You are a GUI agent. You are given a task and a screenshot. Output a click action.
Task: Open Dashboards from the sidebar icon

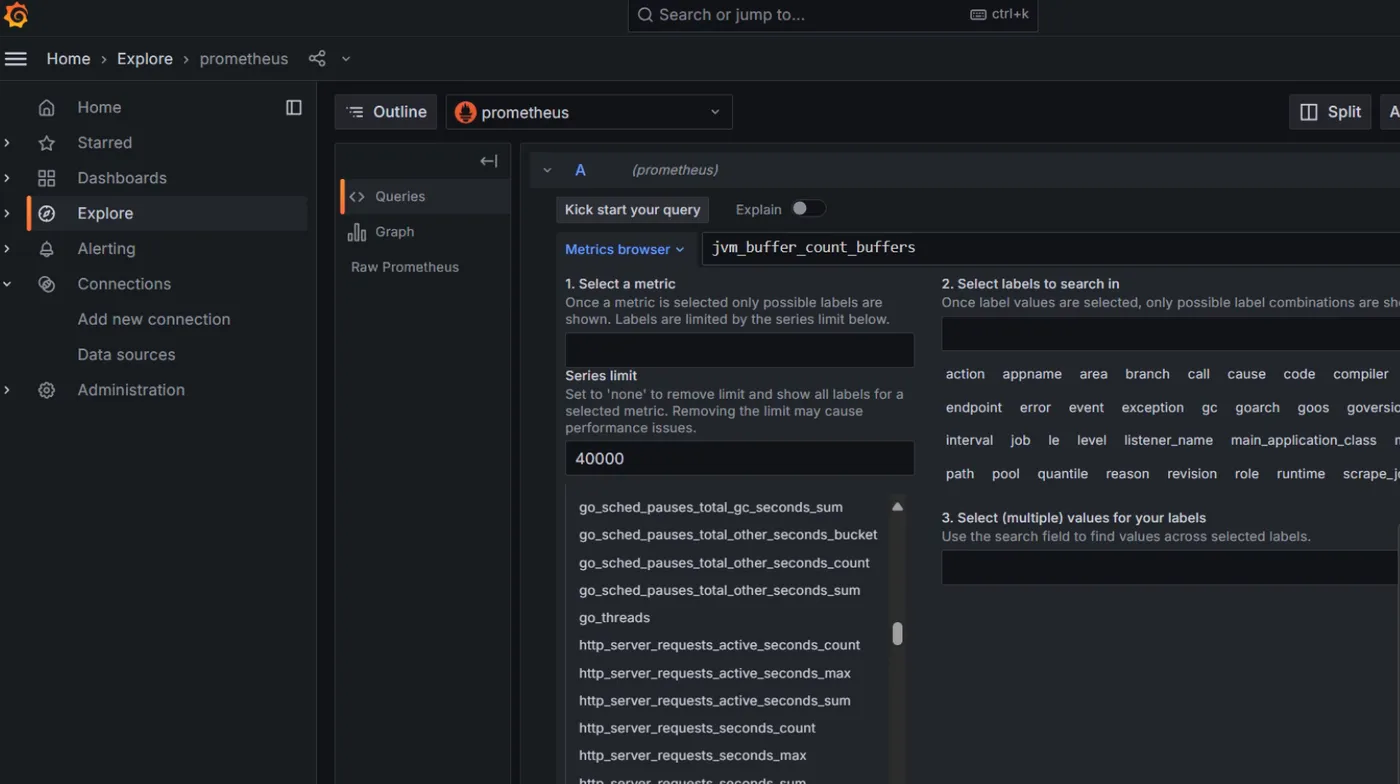46,178
